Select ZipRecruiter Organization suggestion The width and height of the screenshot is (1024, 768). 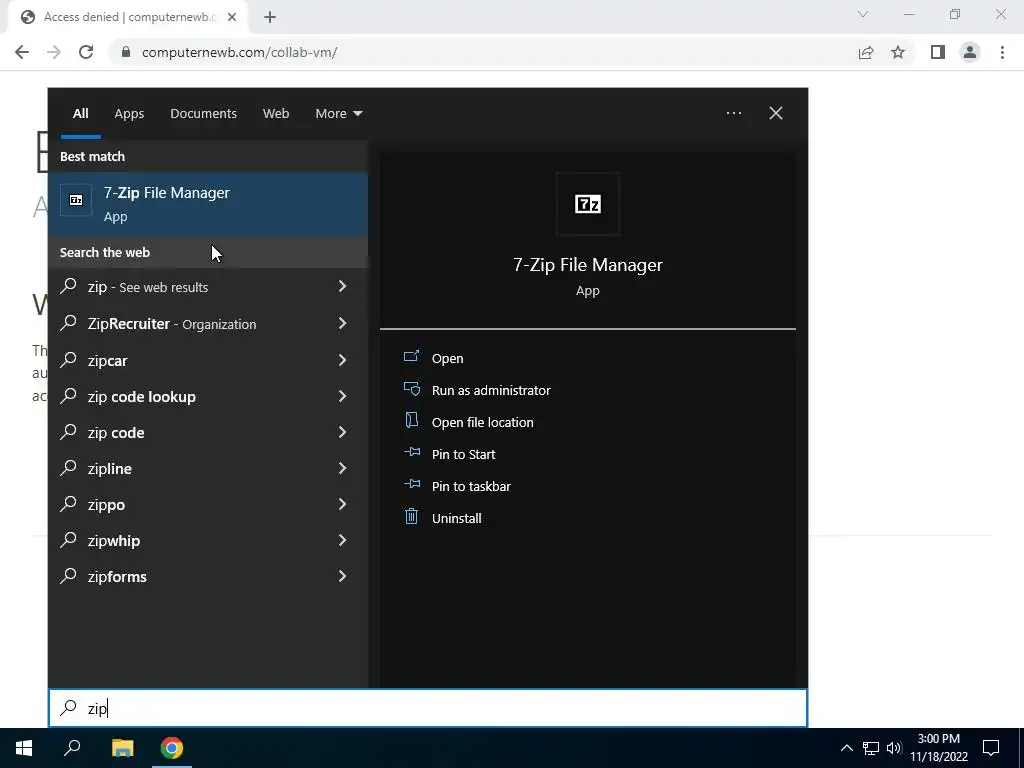click(208, 323)
